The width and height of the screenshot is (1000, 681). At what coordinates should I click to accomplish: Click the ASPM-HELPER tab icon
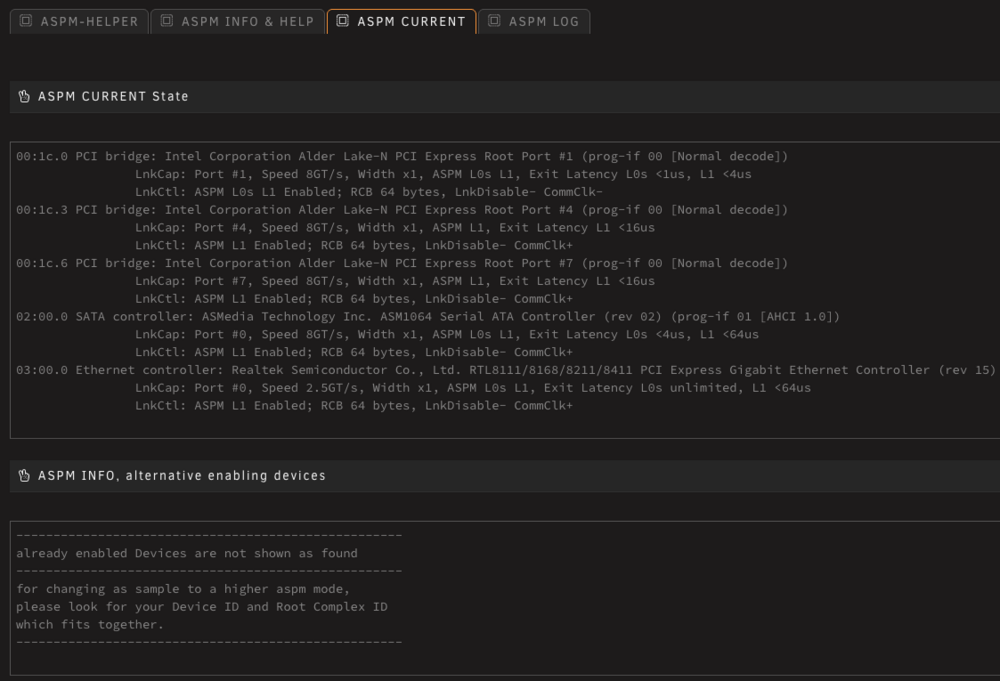(x=26, y=21)
